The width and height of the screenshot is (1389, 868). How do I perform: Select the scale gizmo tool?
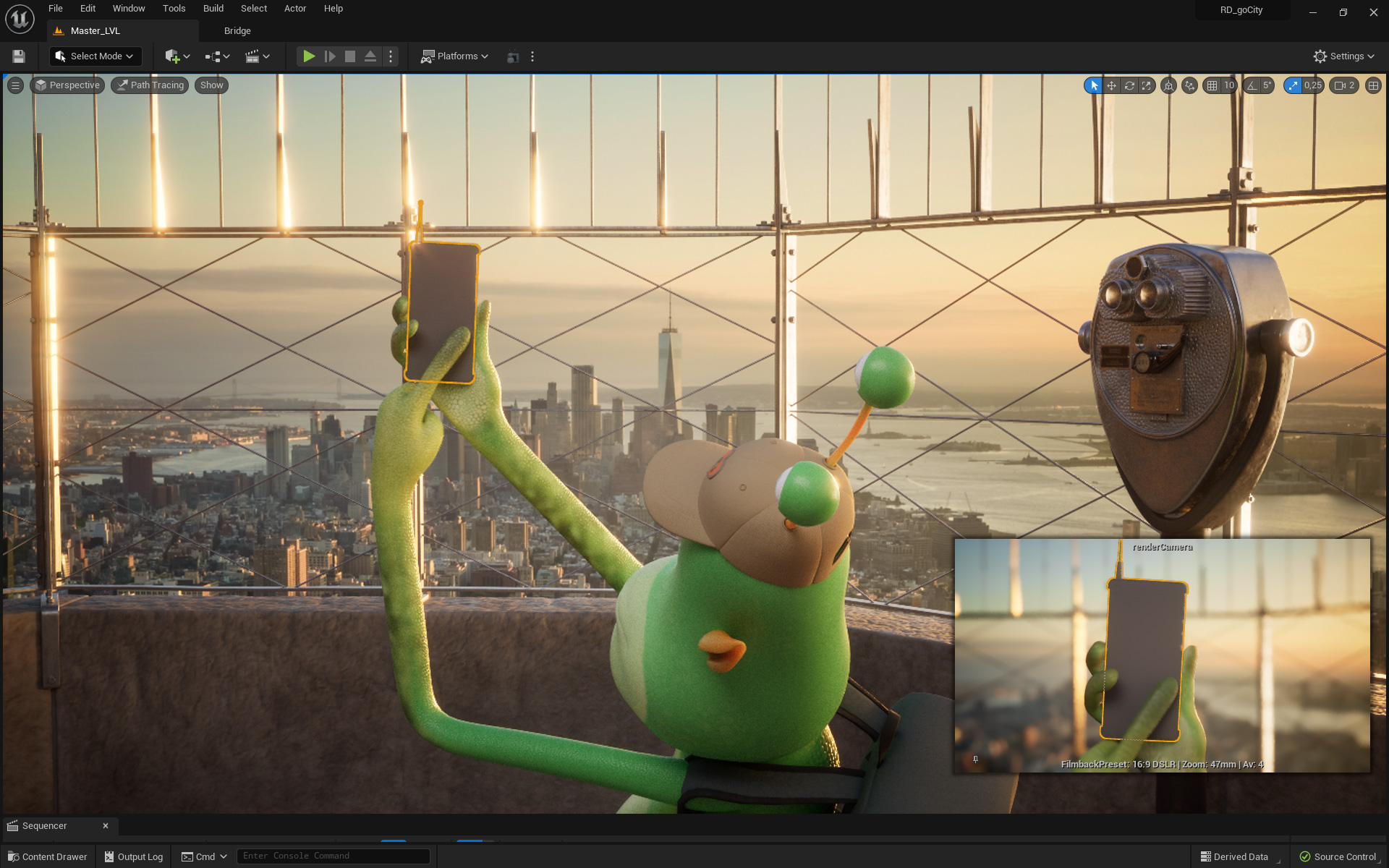1147,85
